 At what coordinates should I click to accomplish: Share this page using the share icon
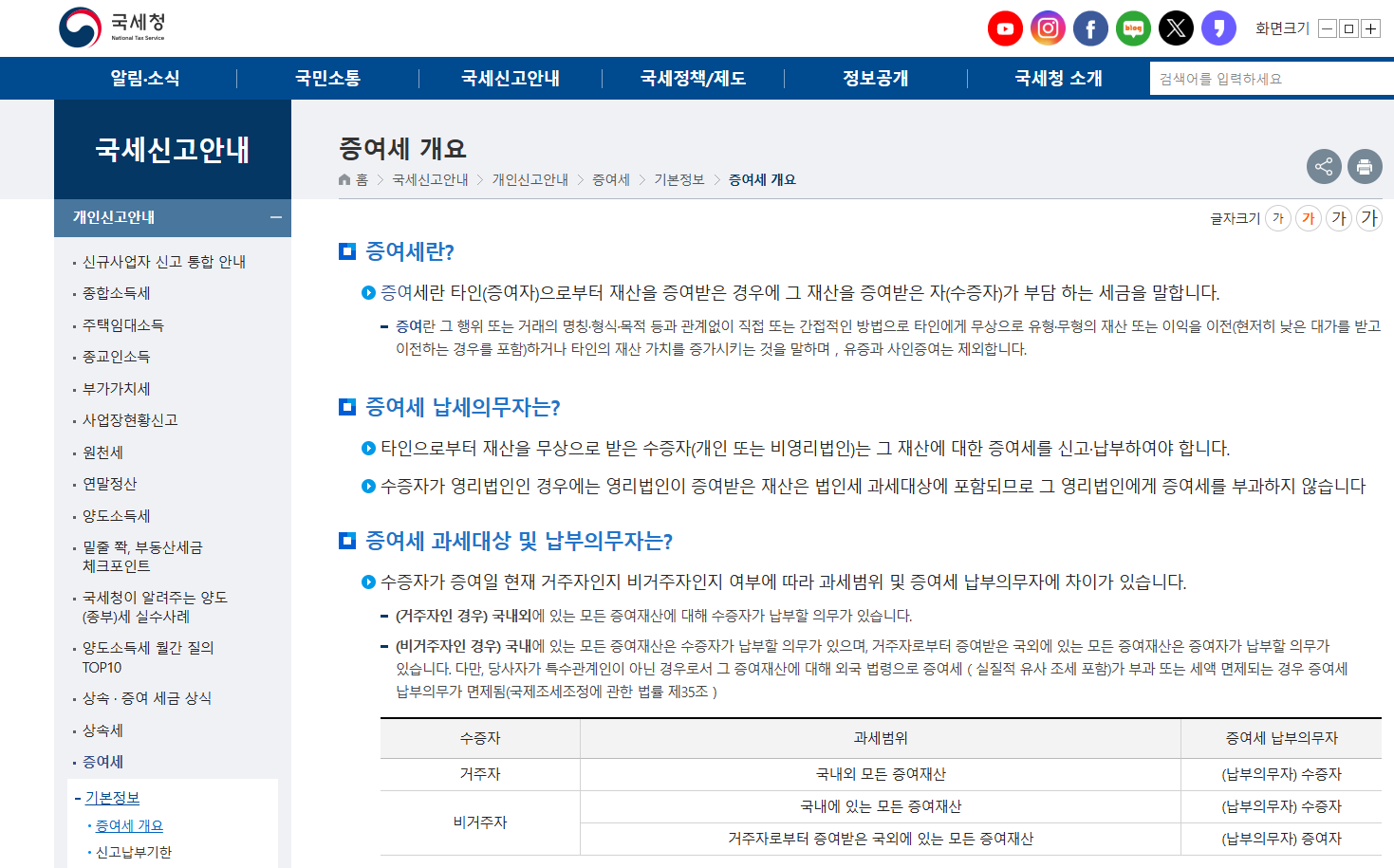[1324, 167]
